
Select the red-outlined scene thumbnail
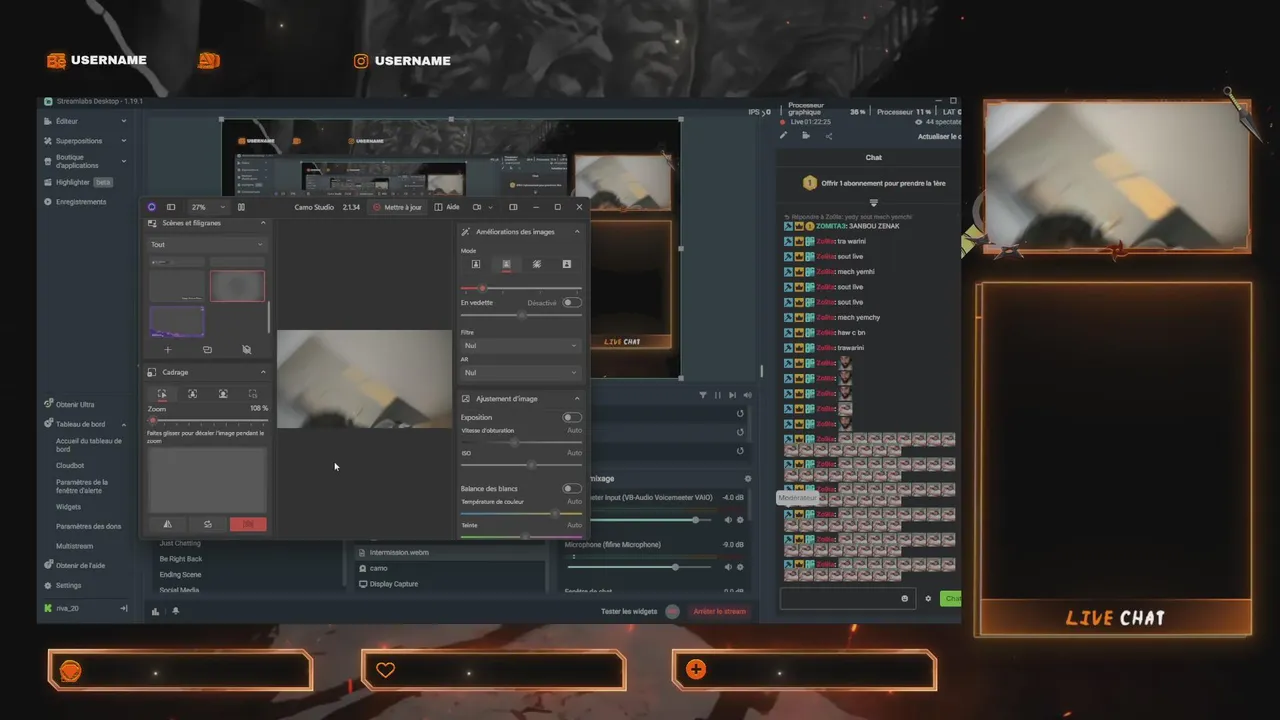pos(237,286)
